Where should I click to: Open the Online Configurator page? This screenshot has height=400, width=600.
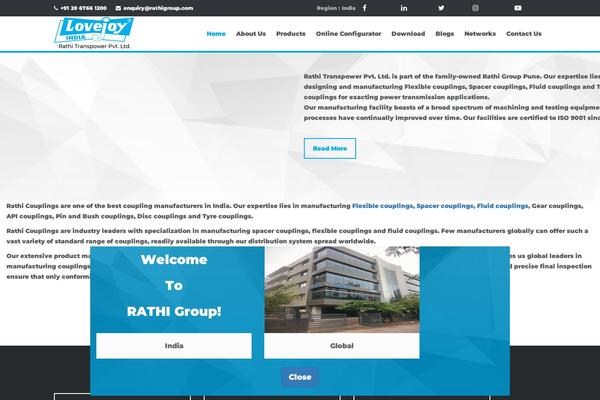point(348,34)
